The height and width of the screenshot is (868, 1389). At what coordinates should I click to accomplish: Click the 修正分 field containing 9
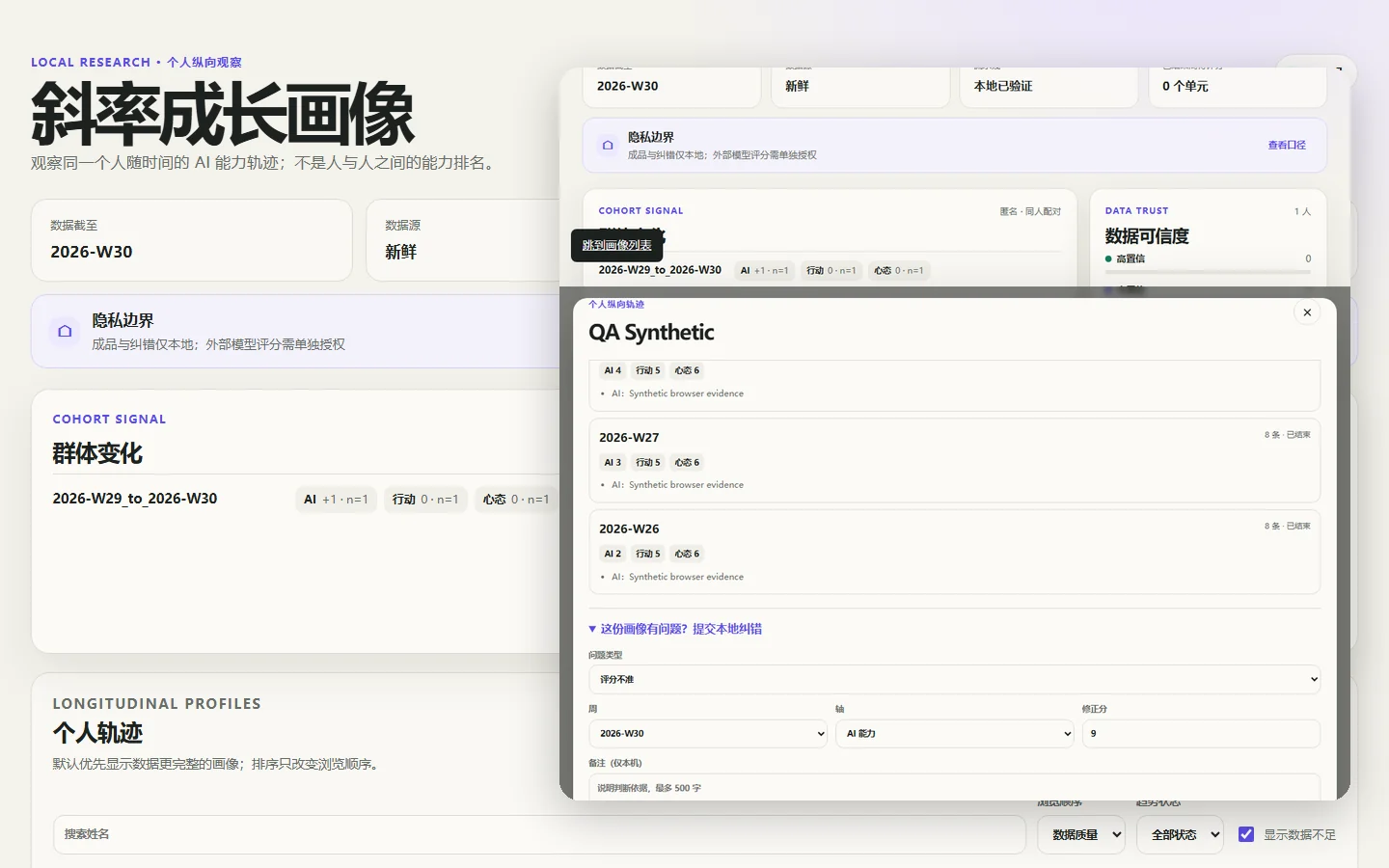[x=1201, y=733]
